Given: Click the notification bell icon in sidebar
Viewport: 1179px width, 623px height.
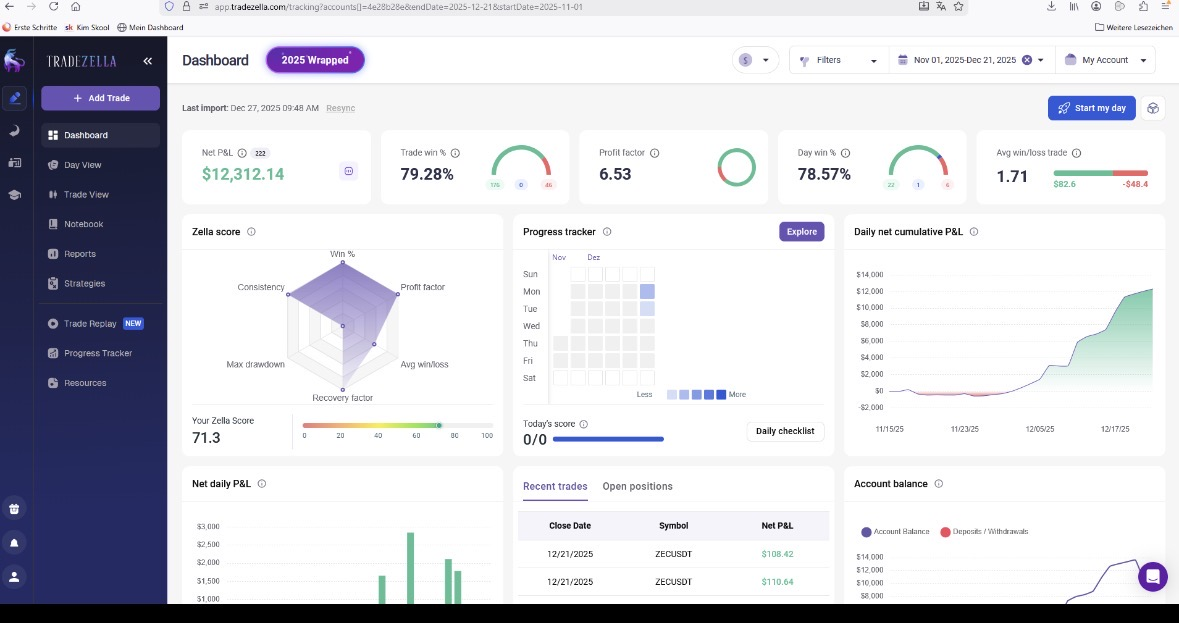Looking at the screenshot, I should (x=14, y=543).
